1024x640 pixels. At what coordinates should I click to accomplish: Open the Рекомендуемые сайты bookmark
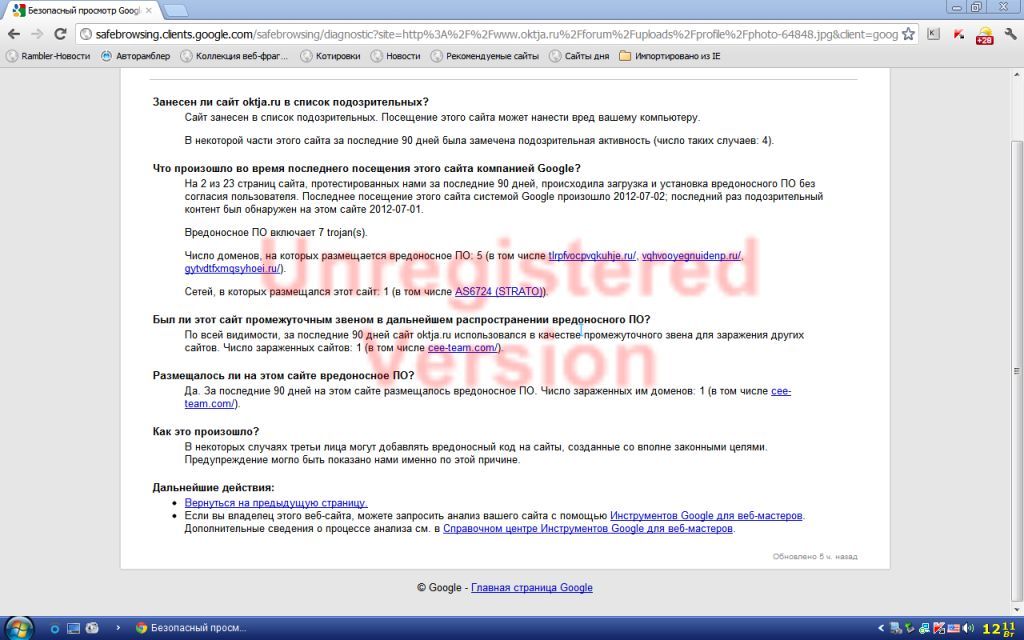coord(485,56)
